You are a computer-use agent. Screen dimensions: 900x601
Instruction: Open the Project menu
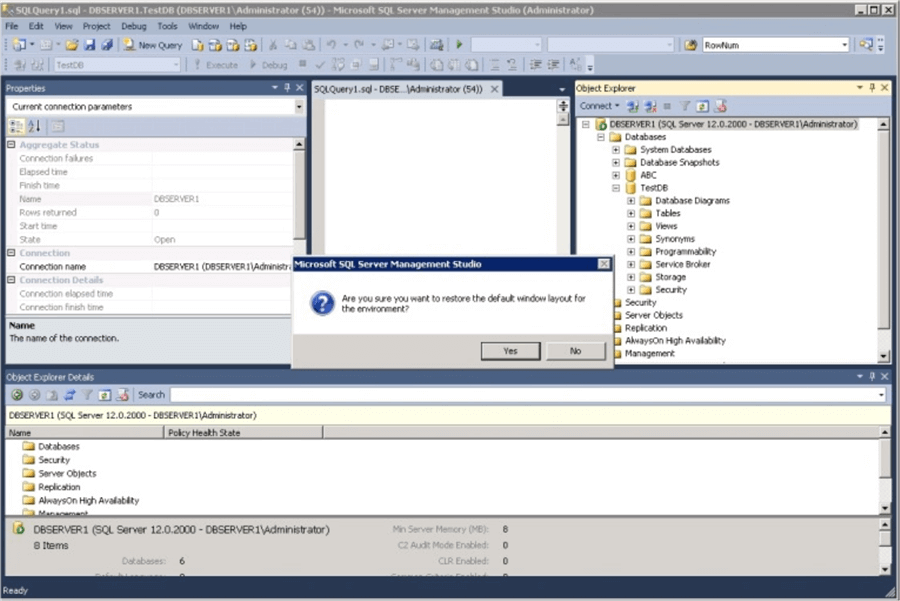click(96, 26)
